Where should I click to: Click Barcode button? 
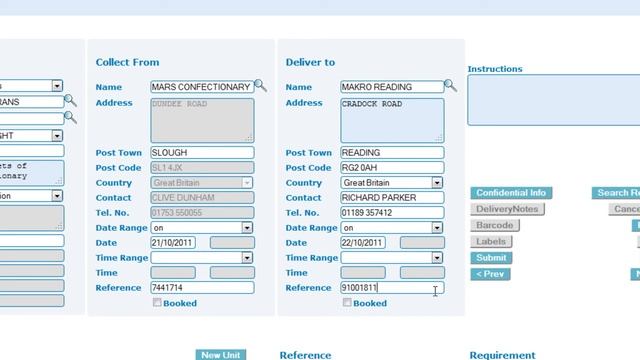[495, 225]
